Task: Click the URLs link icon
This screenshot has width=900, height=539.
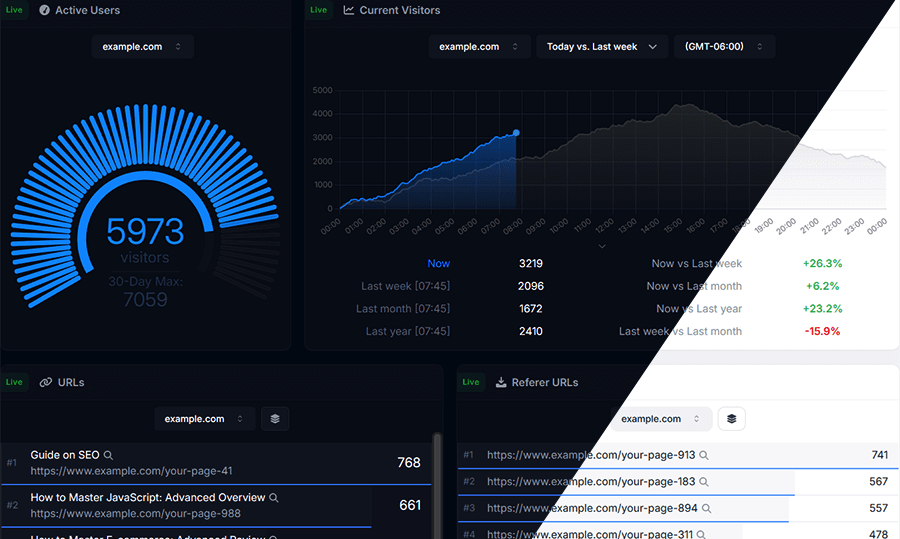Action: click(x=45, y=382)
